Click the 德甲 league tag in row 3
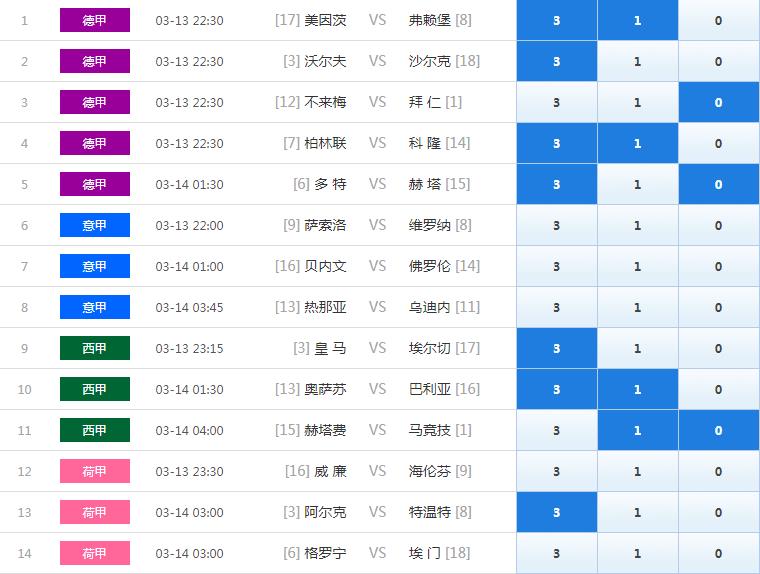The height and width of the screenshot is (574, 760). (x=95, y=102)
